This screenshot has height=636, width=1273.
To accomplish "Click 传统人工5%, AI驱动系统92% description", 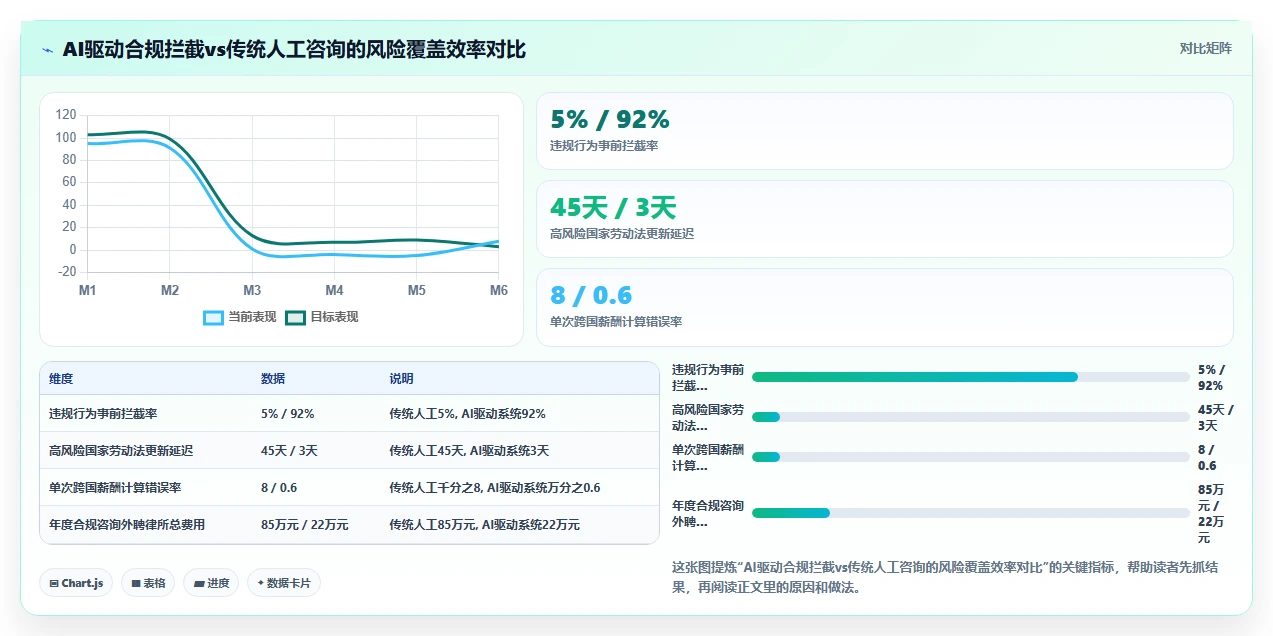I will (467, 414).
